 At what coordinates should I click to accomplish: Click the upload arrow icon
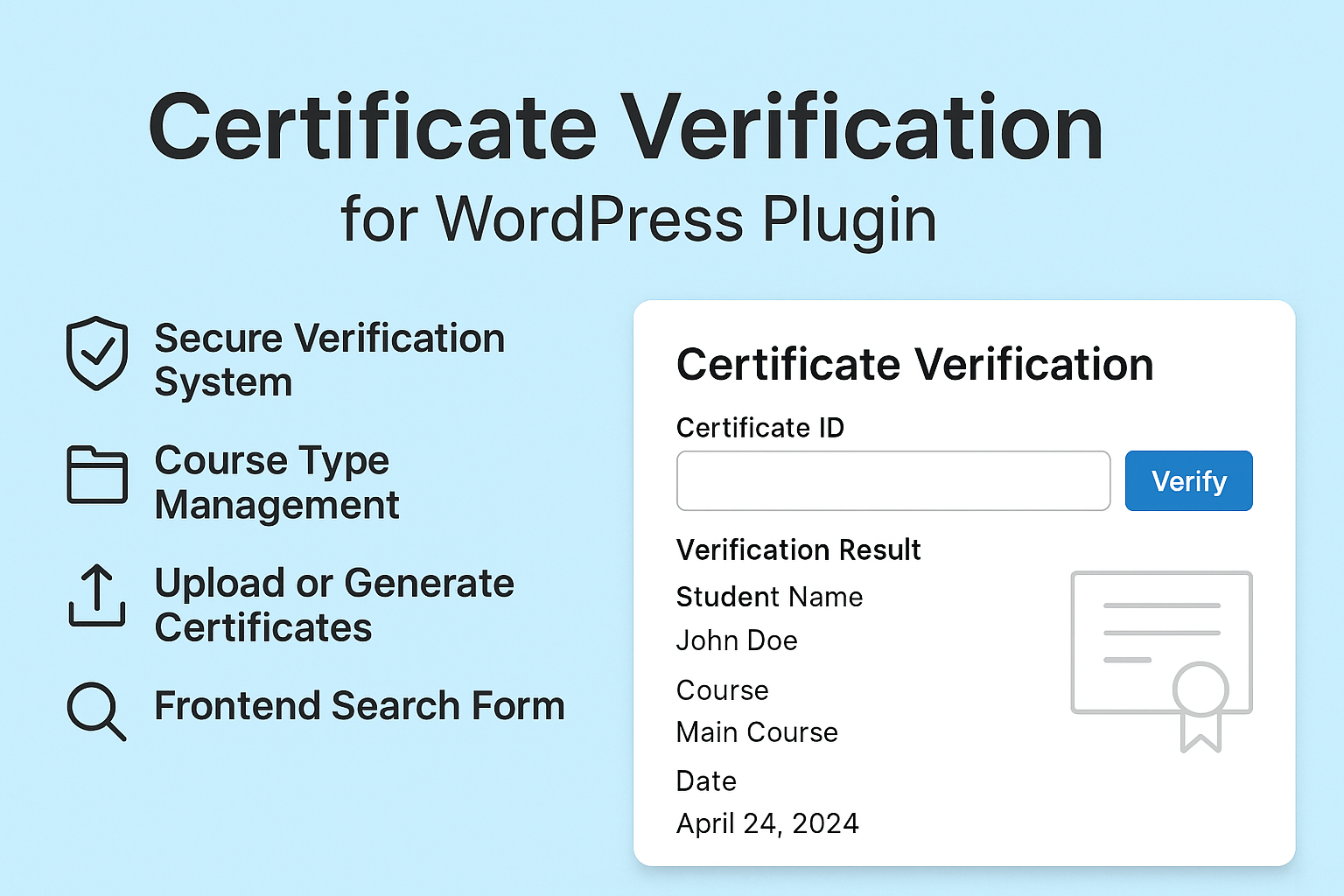97,596
